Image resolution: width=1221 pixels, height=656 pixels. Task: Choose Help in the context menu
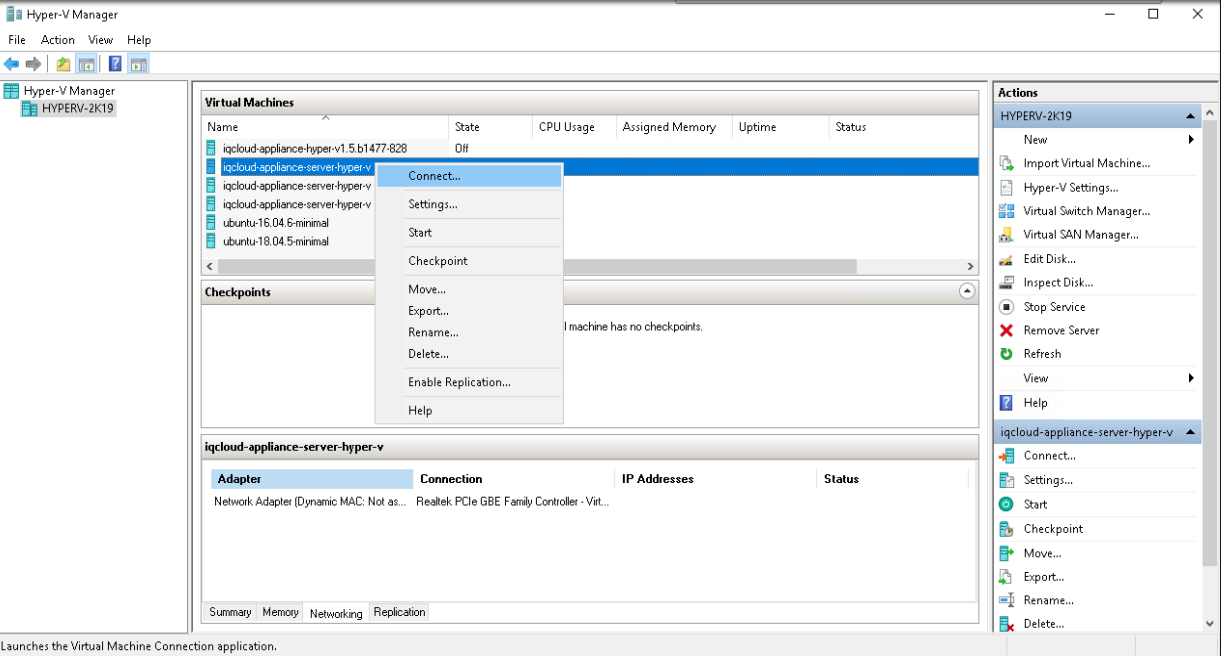pyautogui.click(x=469, y=410)
